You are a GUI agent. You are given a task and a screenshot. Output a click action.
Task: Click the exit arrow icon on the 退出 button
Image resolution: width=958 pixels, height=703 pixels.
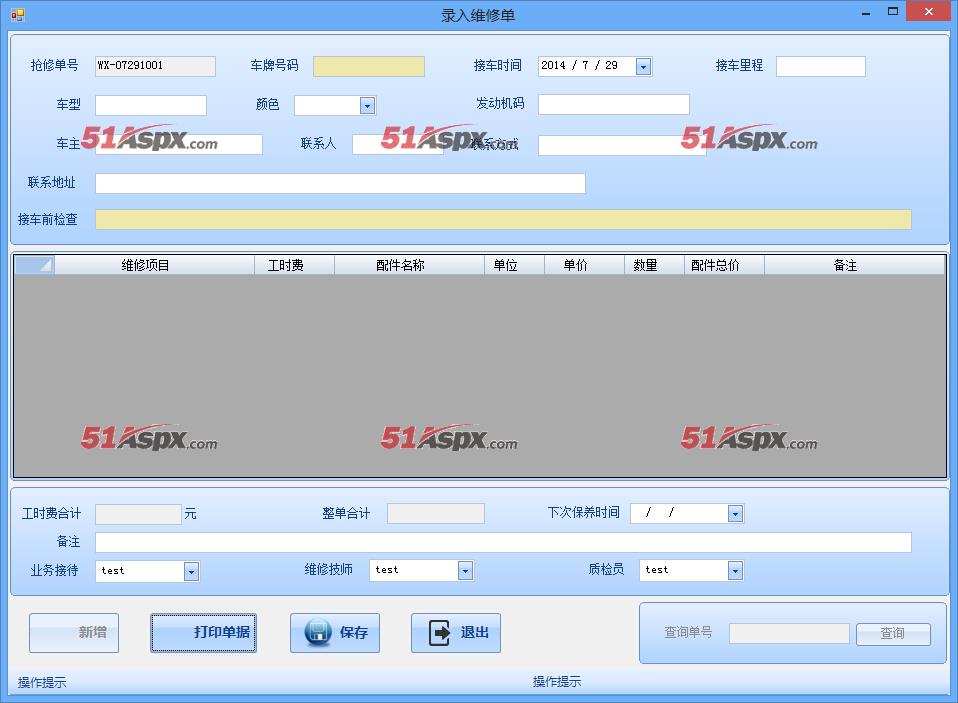coord(439,633)
